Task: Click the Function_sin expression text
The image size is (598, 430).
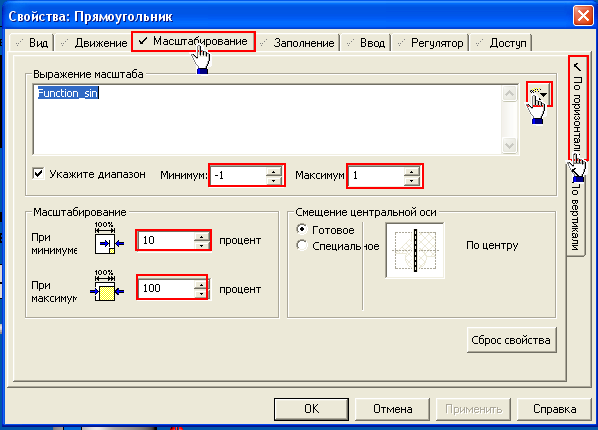Action: coord(68,93)
